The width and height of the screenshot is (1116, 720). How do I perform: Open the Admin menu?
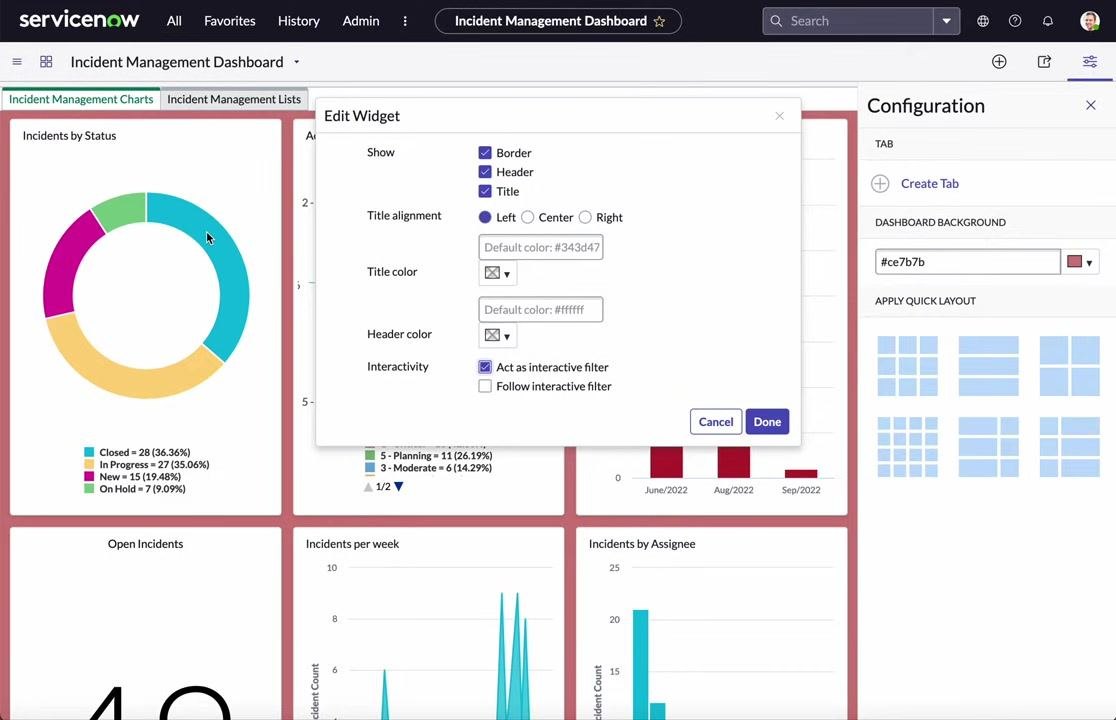tap(361, 21)
